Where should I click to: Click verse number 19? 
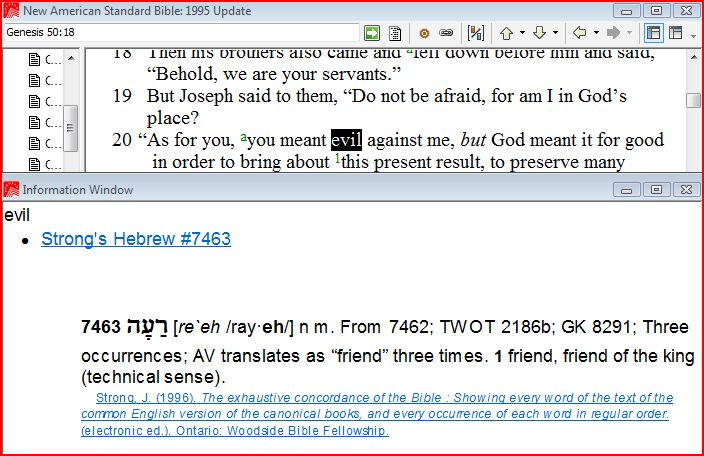tap(122, 96)
